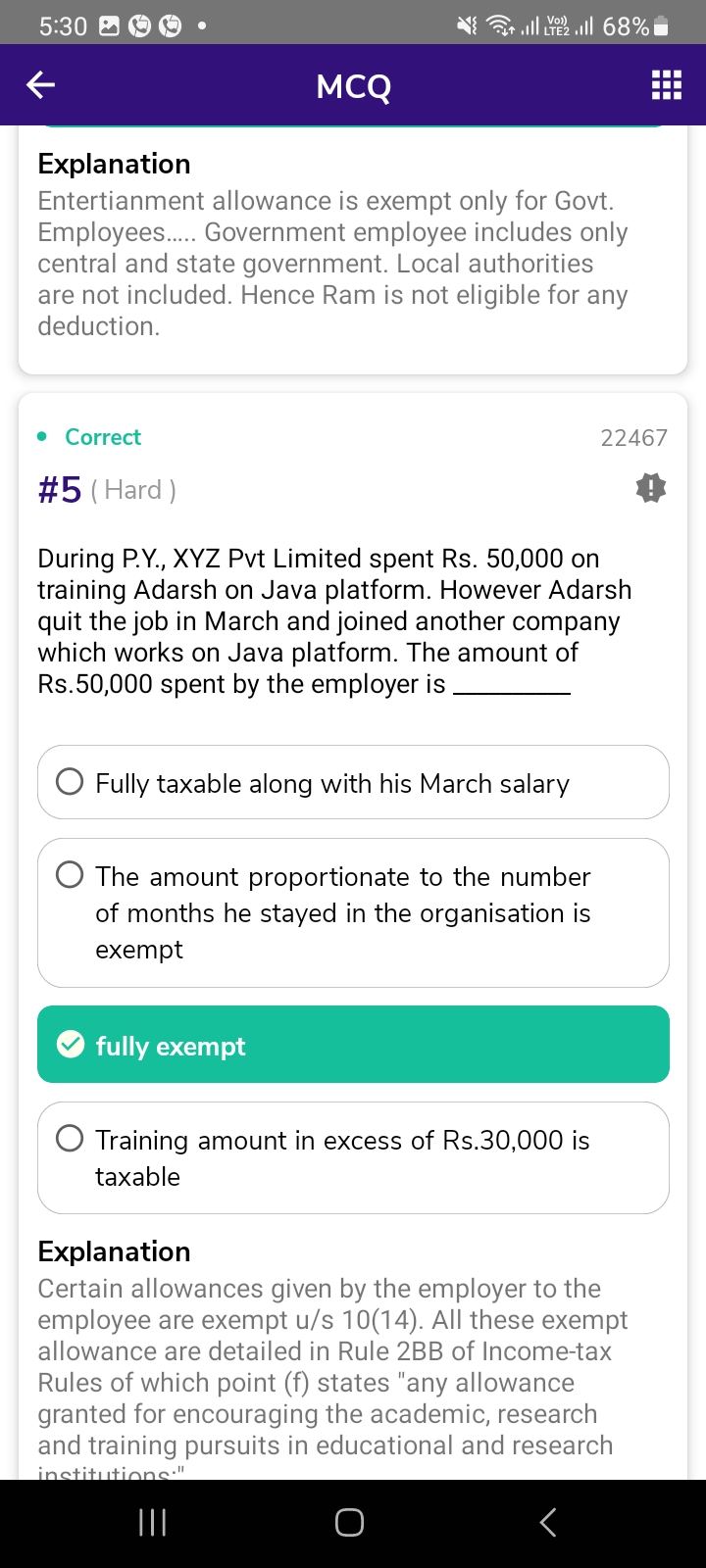The width and height of the screenshot is (706, 1568).
Task: Tap the 'Correct' status label
Action: tap(102, 437)
